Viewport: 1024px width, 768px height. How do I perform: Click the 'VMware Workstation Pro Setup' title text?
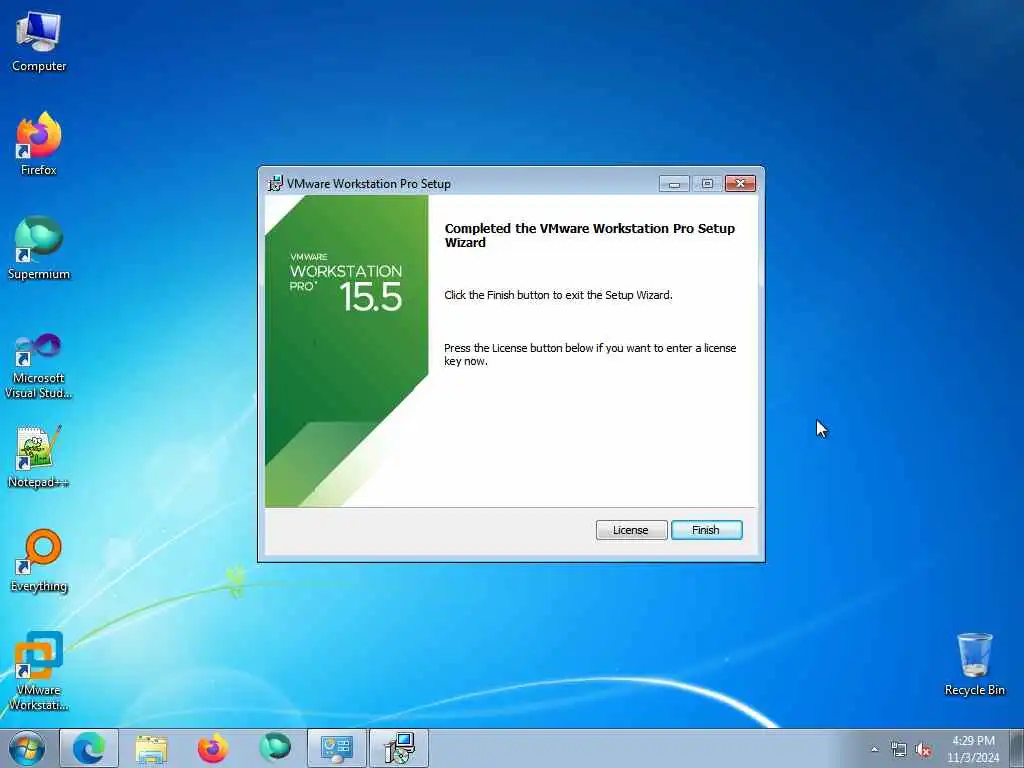(x=369, y=184)
